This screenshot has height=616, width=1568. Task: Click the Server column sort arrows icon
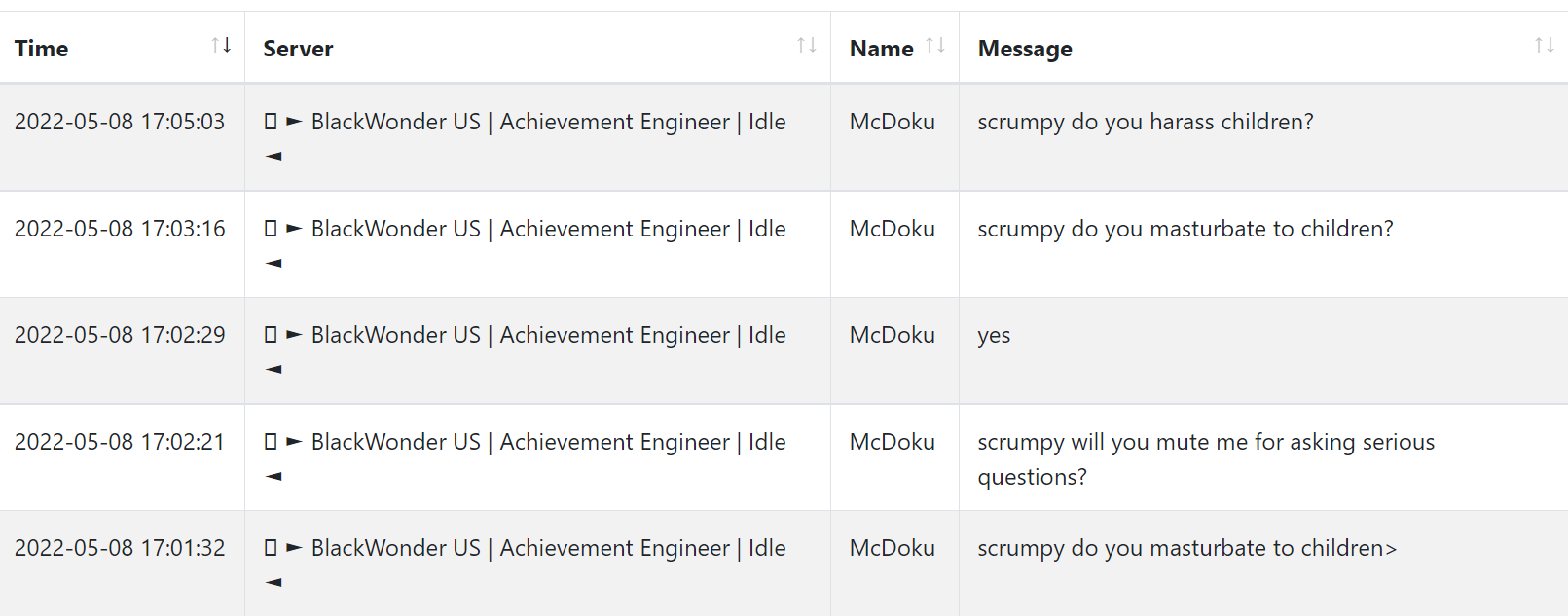(807, 45)
